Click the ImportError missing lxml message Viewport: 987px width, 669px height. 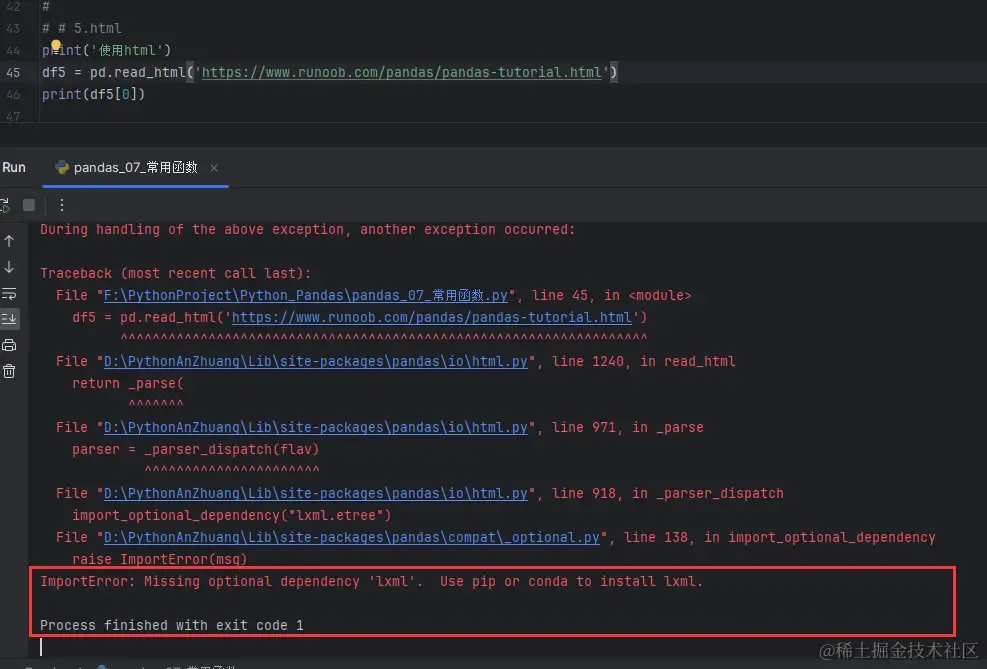click(371, 582)
